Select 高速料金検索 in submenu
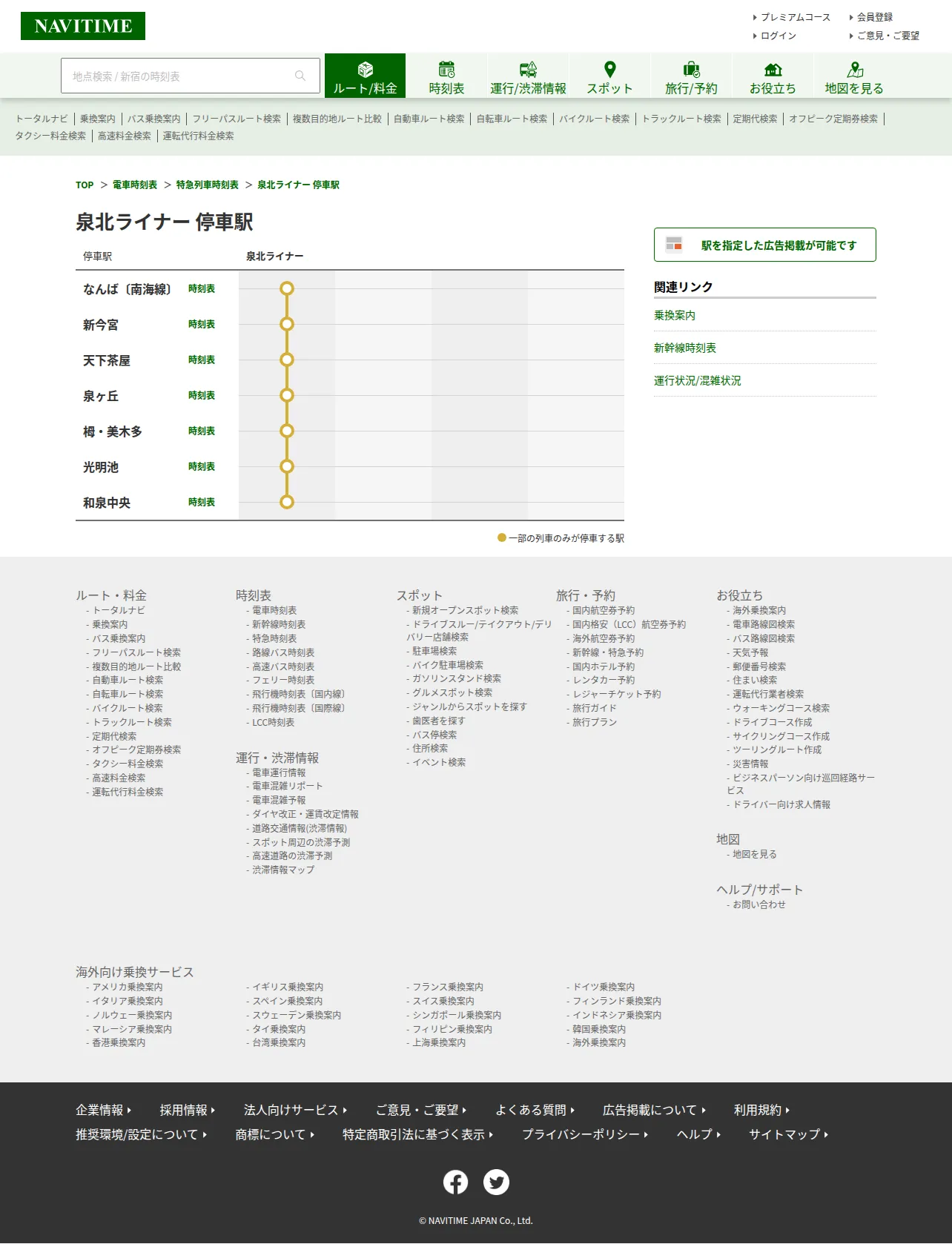The image size is (952, 1244). click(125, 136)
